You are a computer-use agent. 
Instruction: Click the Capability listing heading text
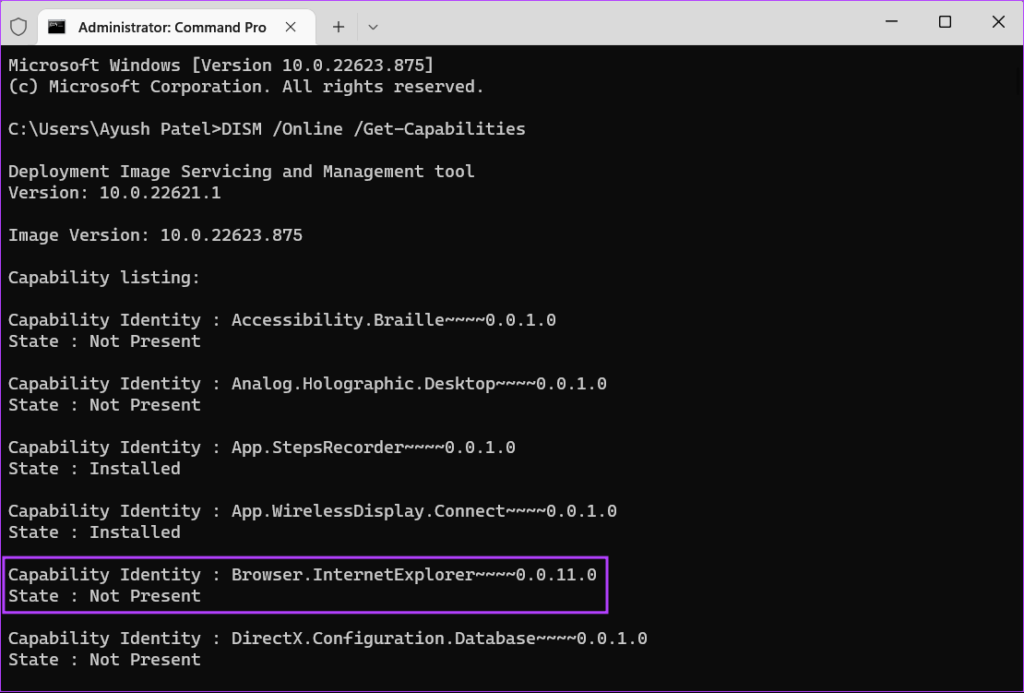(104, 278)
